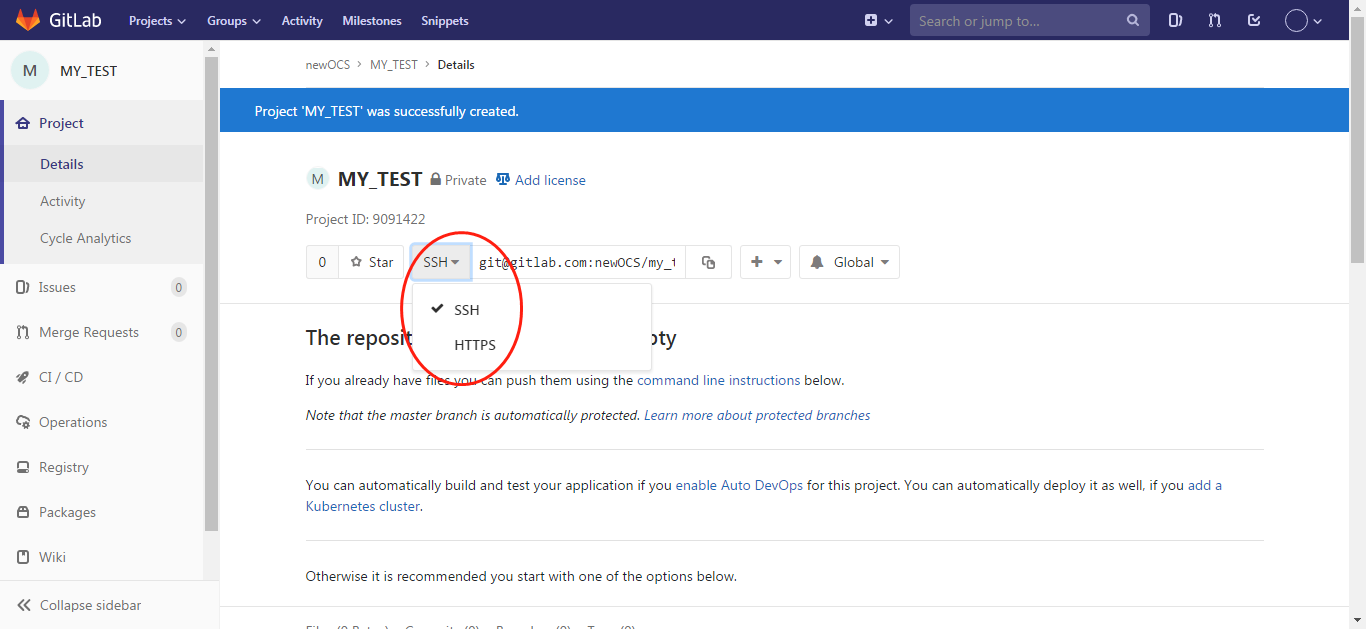1366x629 pixels.
Task: Click the todos checkmark icon in the navbar
Action: 1253,20
